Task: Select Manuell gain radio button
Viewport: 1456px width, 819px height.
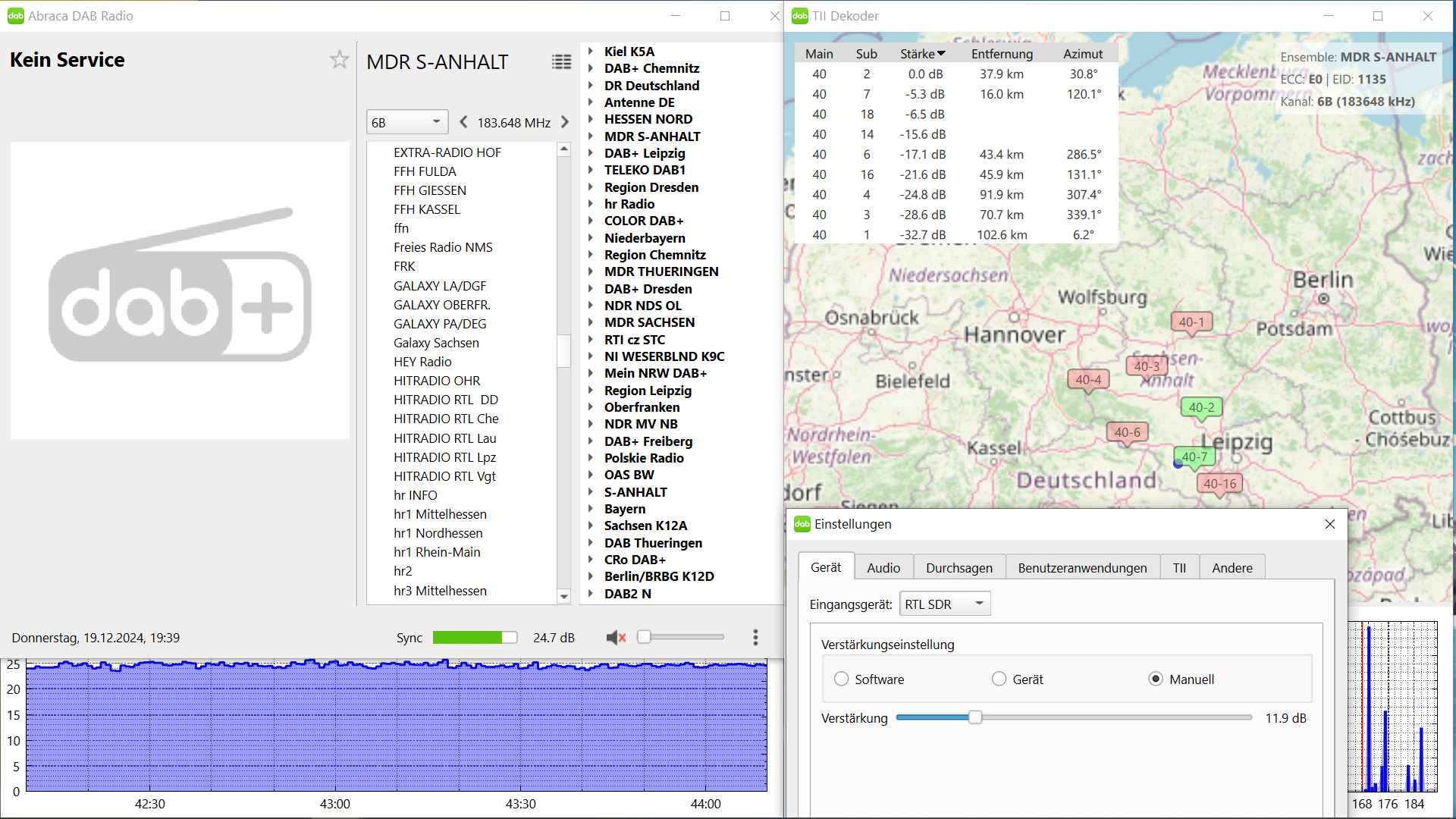Action: coord(1156,679)
